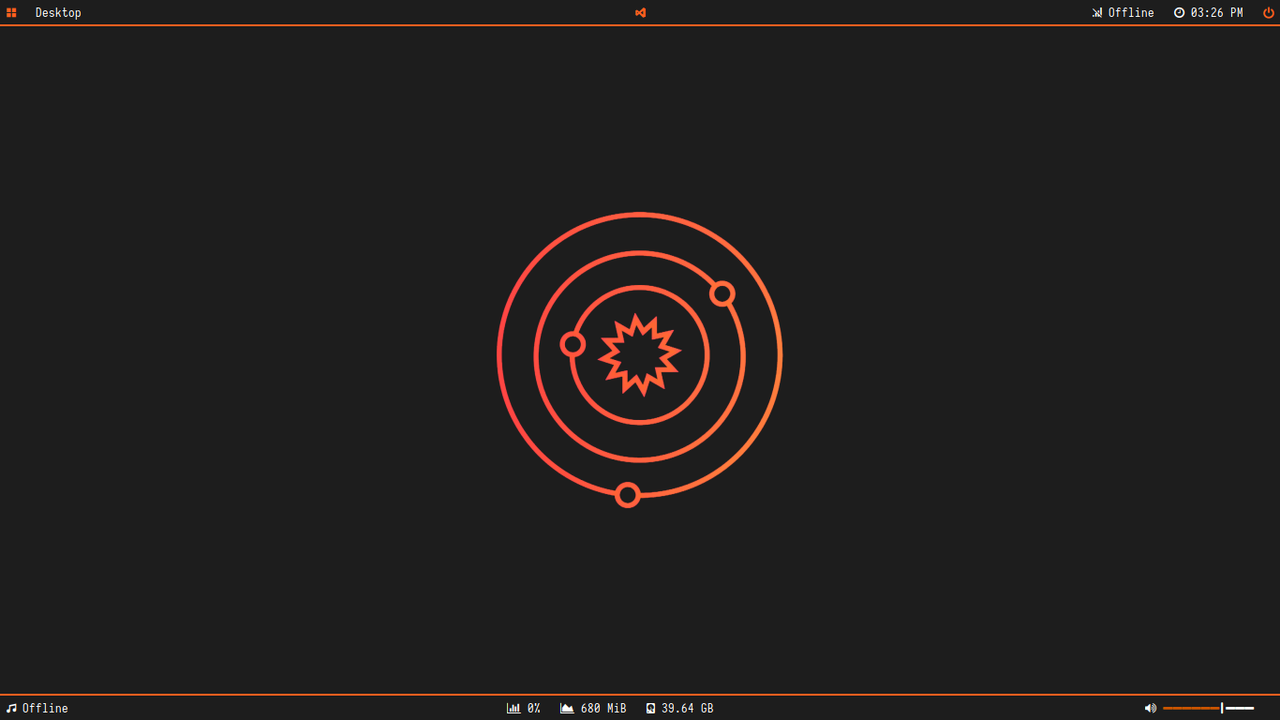Open the 680 MiB memory readout
Image resolution: width=1280 pixels, height=720 pixels.
point(603,708)
